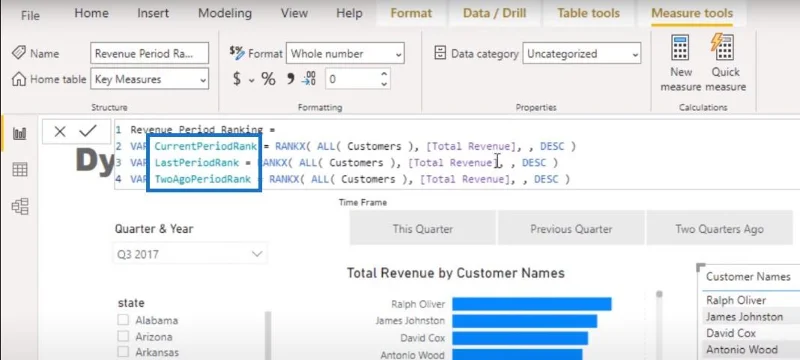The height and width of the screenshot is (360, 800).
Task: Click the measure Name input field
Action: pyautogui.click(x=149, y=54)
